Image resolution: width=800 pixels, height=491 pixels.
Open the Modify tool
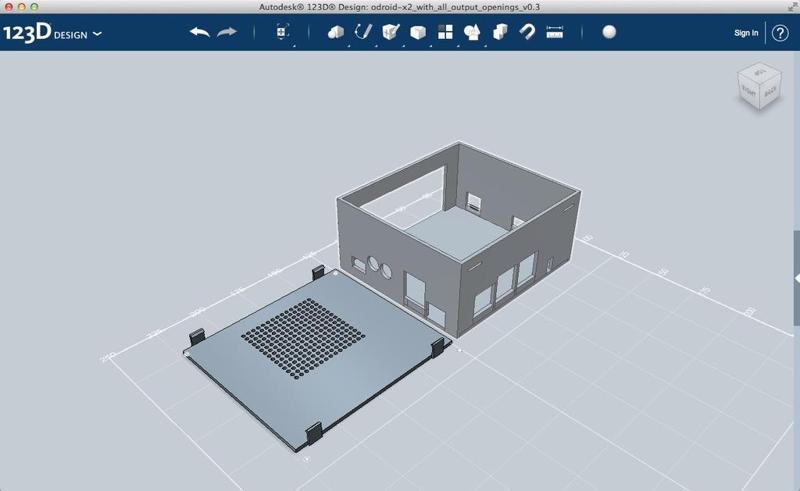click(x=418, y=33)
